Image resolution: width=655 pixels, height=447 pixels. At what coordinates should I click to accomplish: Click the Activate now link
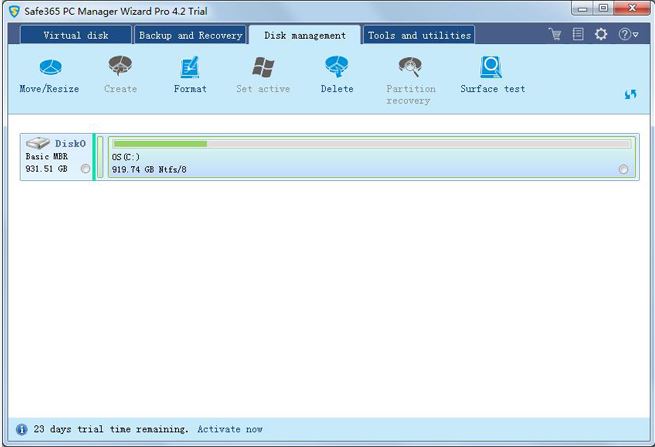click(230, 429)
